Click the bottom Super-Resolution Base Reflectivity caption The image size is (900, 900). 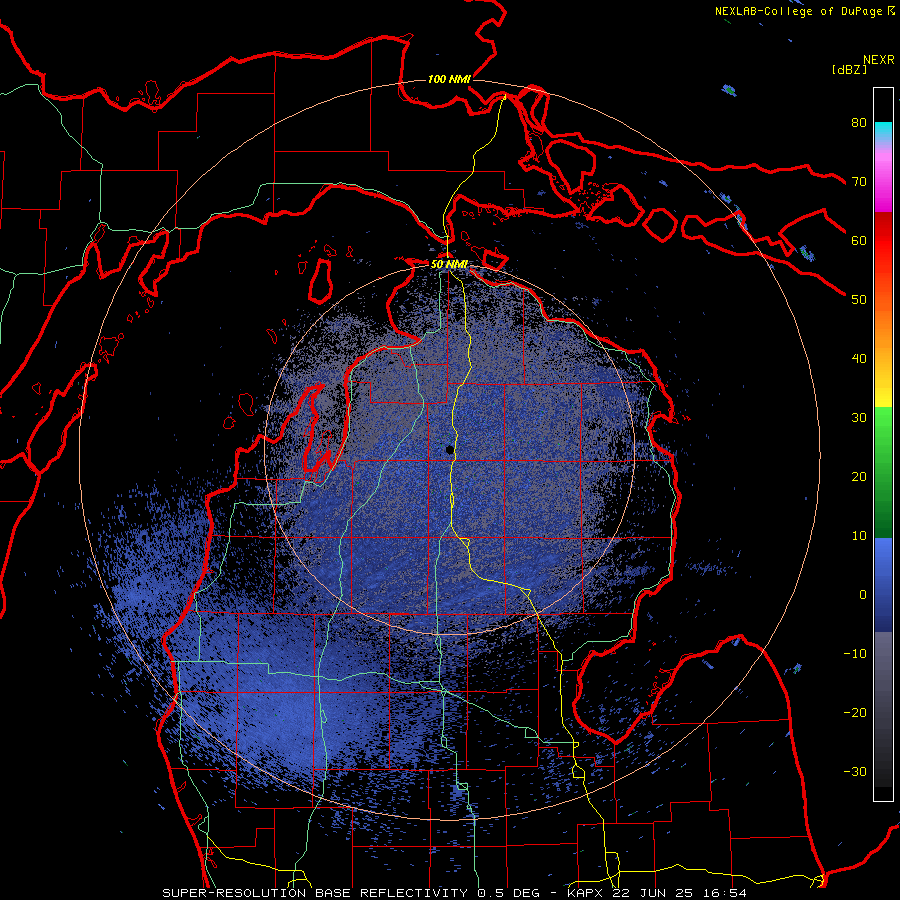tap(455, 893)
